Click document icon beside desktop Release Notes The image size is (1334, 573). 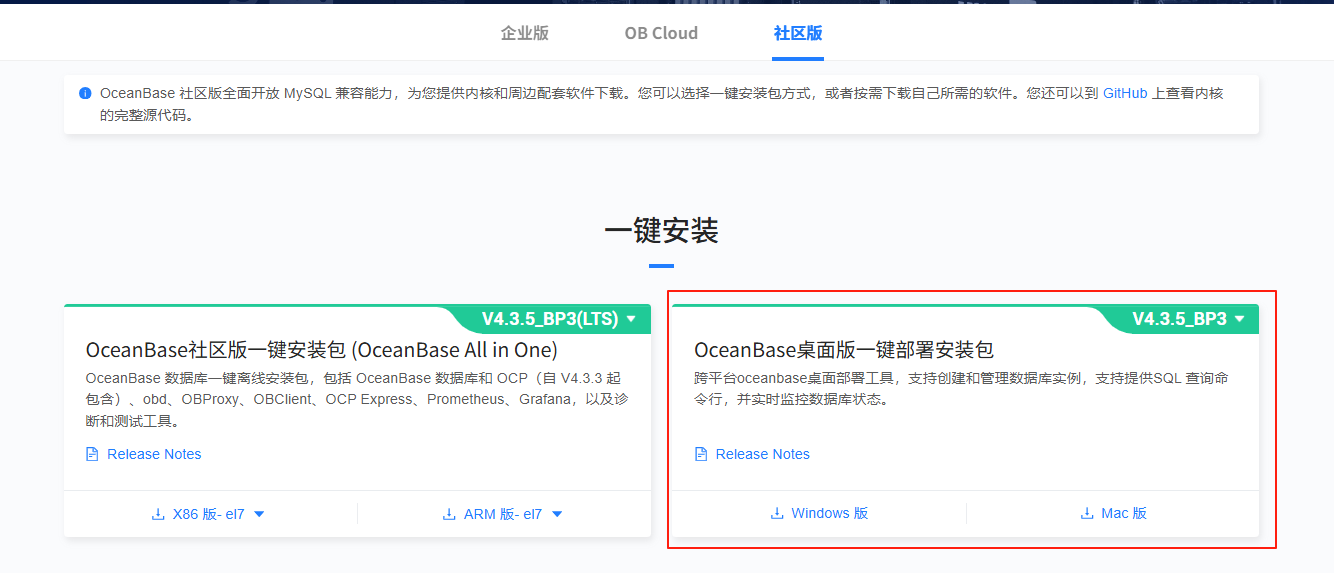[x=701, y=454]
